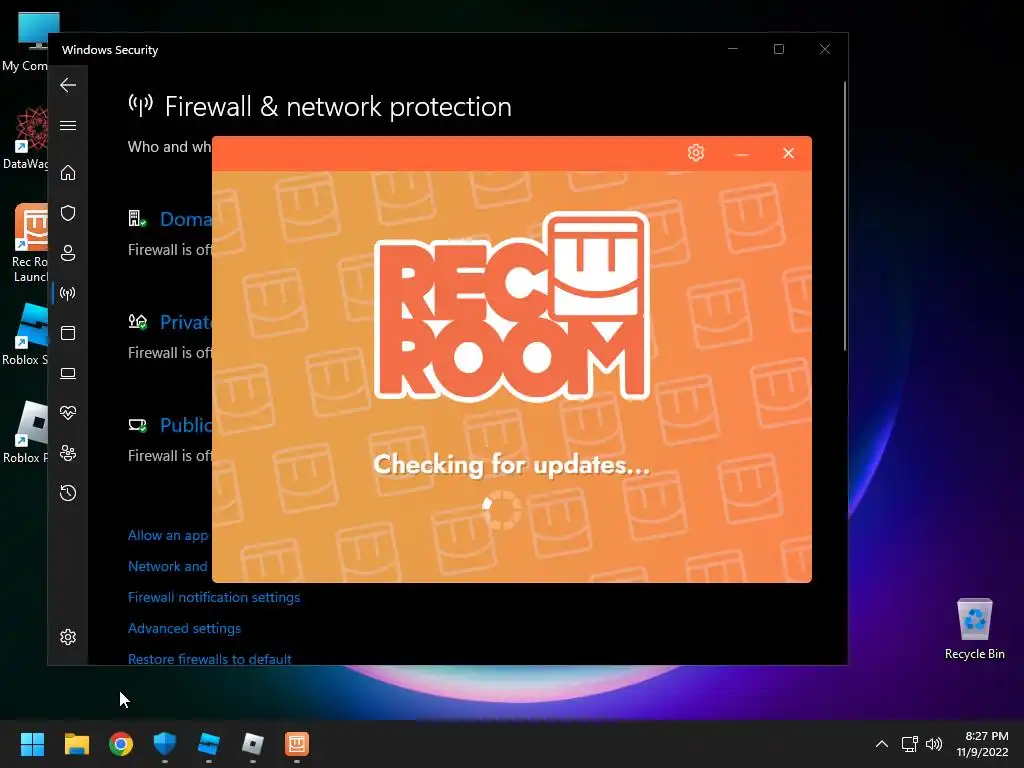The height and width of the screenshot is (768, 1024).
Task: Open Roblox Studio from taskbar
Action: click(x=209, y=744)
